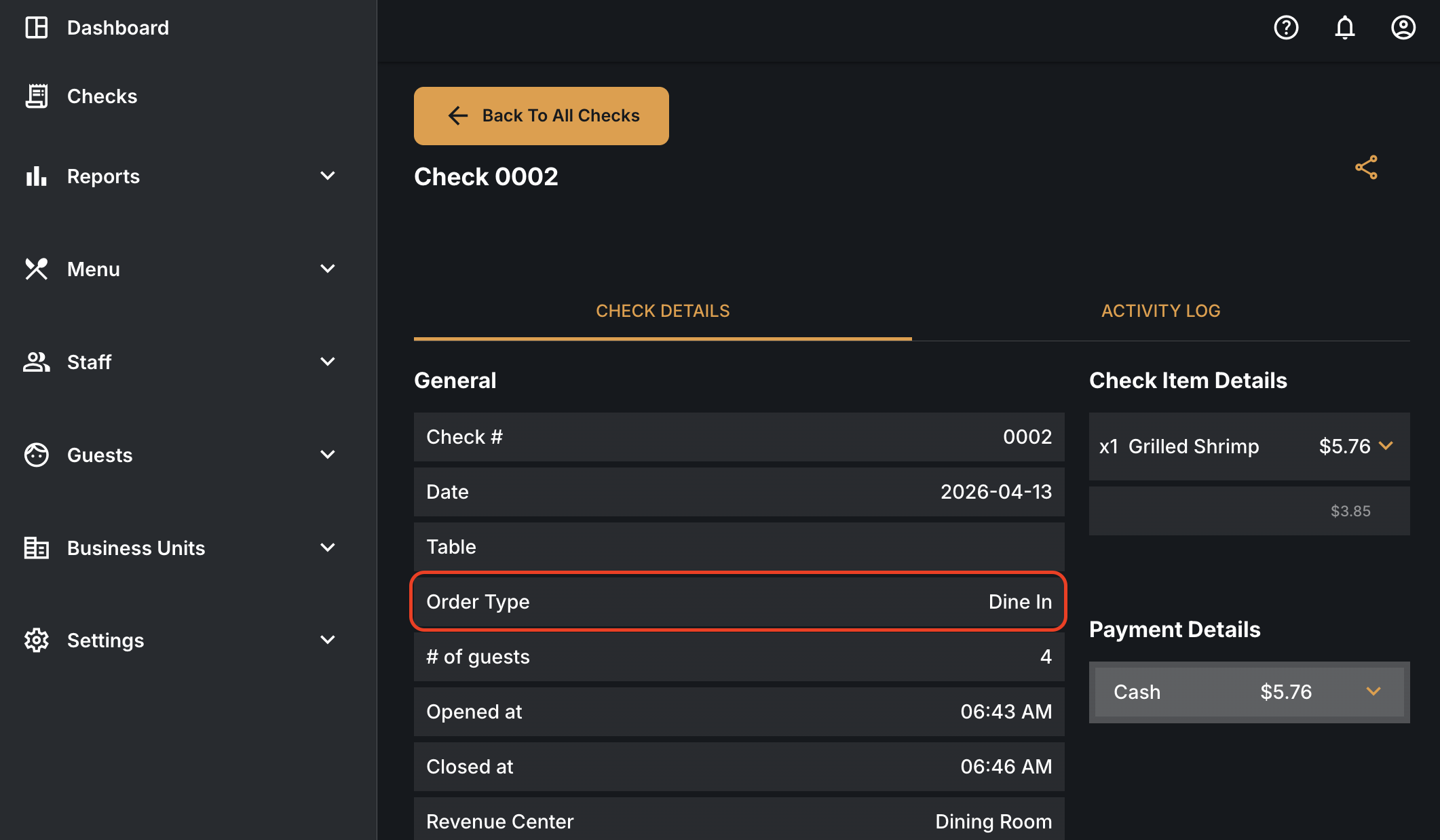This screenshot has width=1440, height=840.
Task: Click the Guests face icon
Action: [37, 455]
